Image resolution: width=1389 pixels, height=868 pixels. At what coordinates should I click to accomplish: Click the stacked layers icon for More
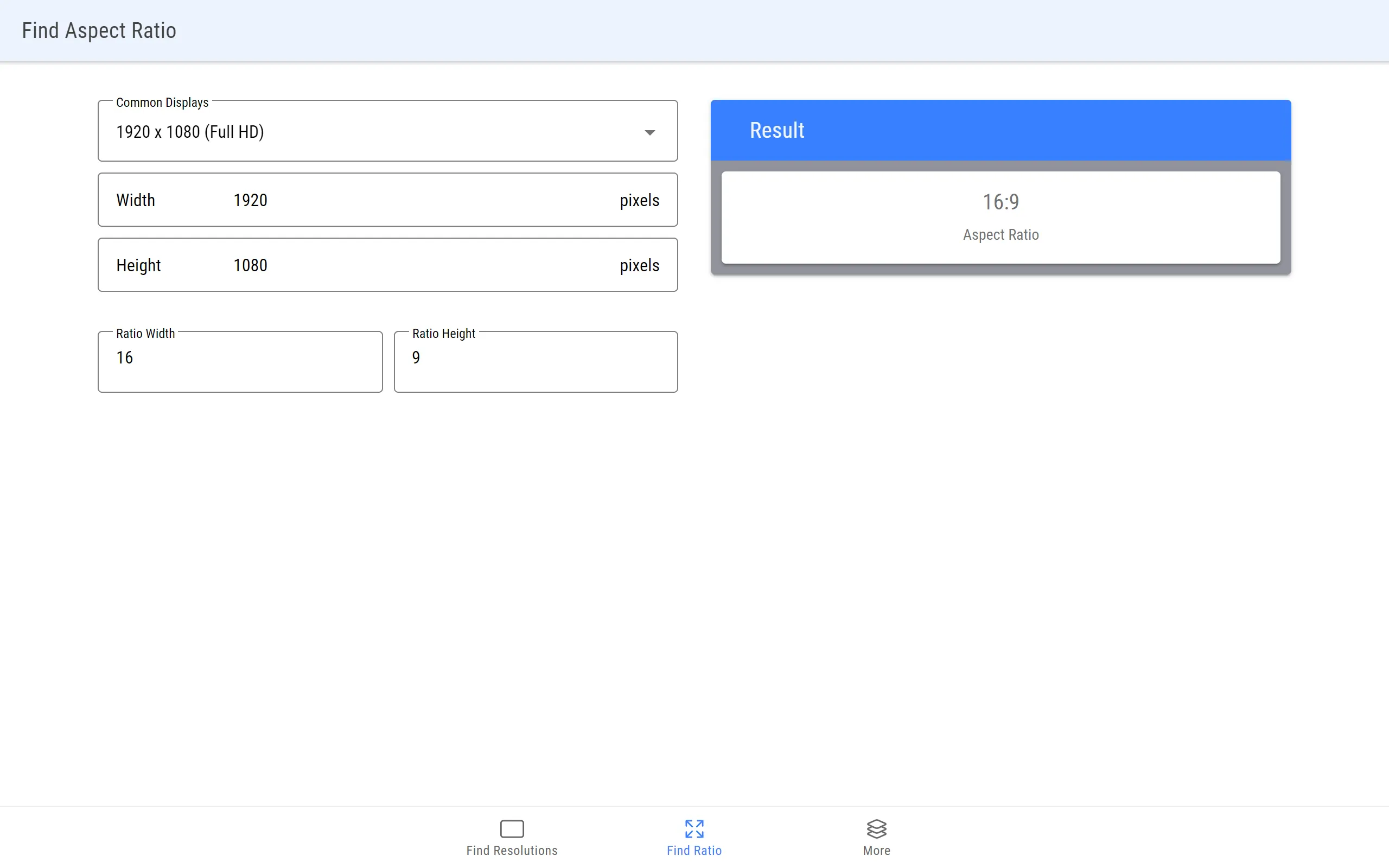pyautogui.click(x=876, y=828)
